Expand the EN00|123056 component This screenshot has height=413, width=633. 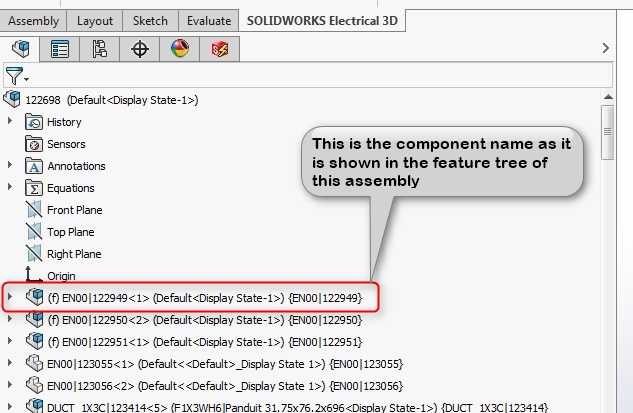click(x=10, y=385)
